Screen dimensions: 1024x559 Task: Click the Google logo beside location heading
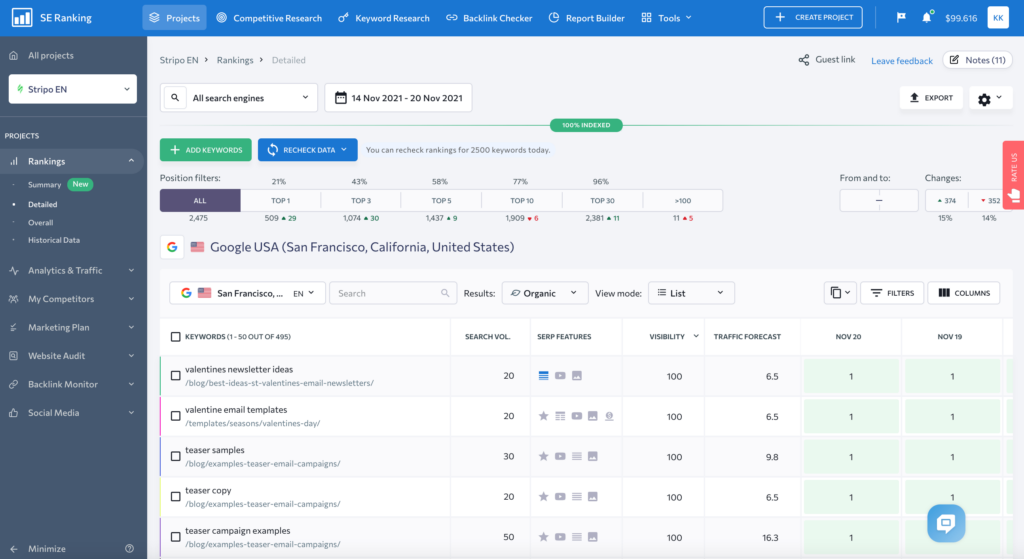click(x=172, y=248)
